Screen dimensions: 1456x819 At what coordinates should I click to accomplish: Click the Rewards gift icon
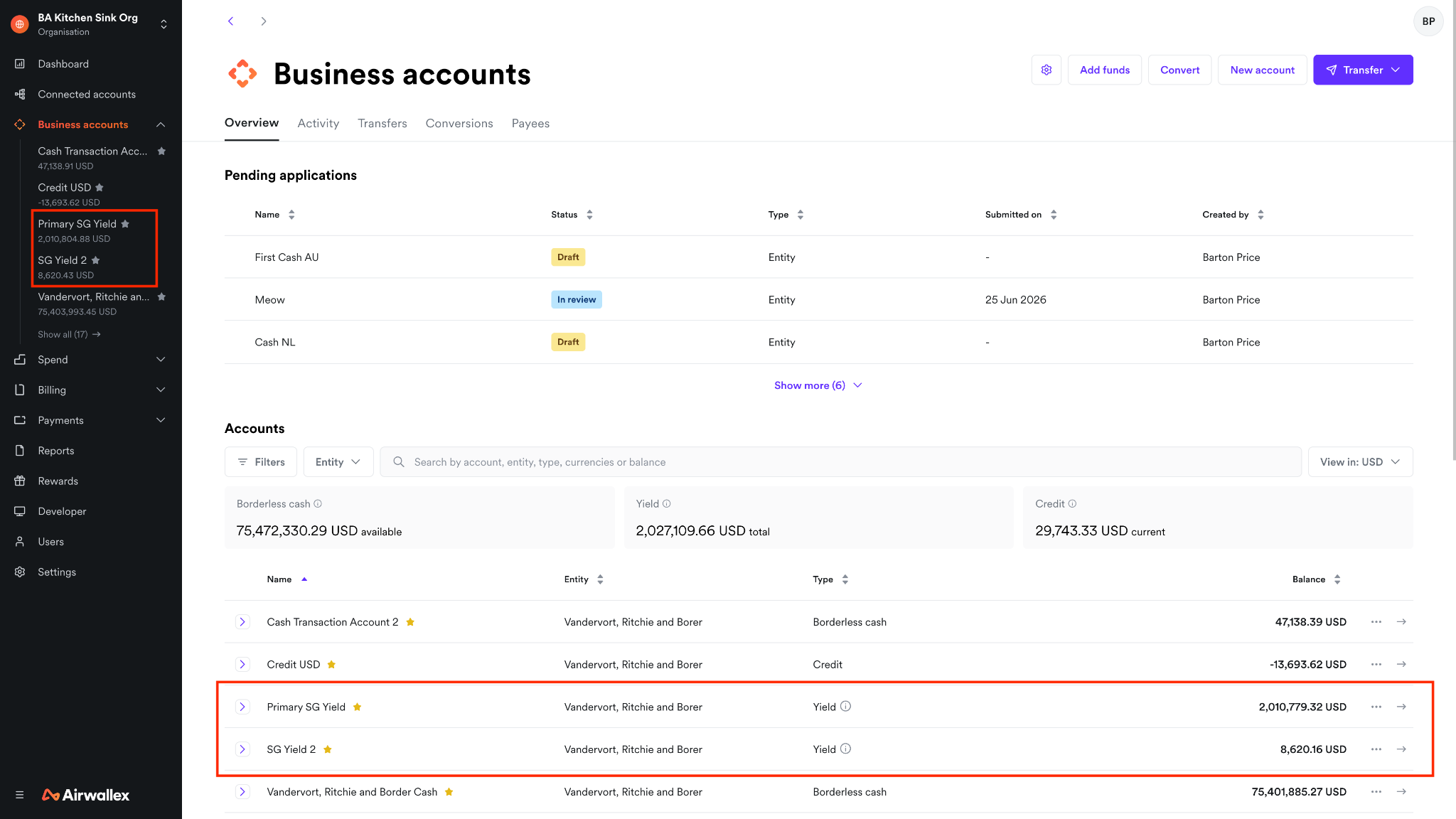coord(20,481)
